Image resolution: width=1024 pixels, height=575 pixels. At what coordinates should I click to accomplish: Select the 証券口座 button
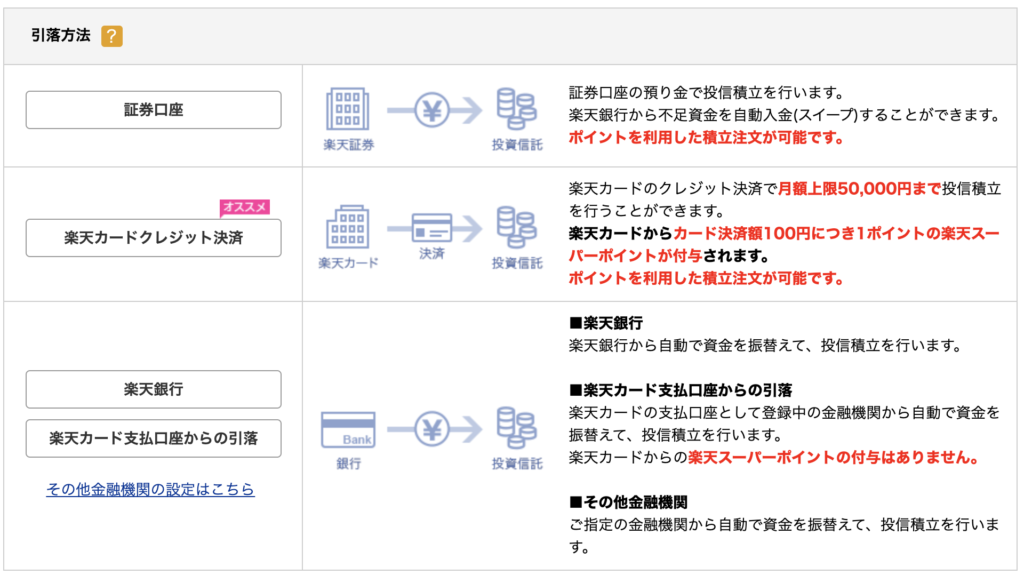(x=153, y=110)
